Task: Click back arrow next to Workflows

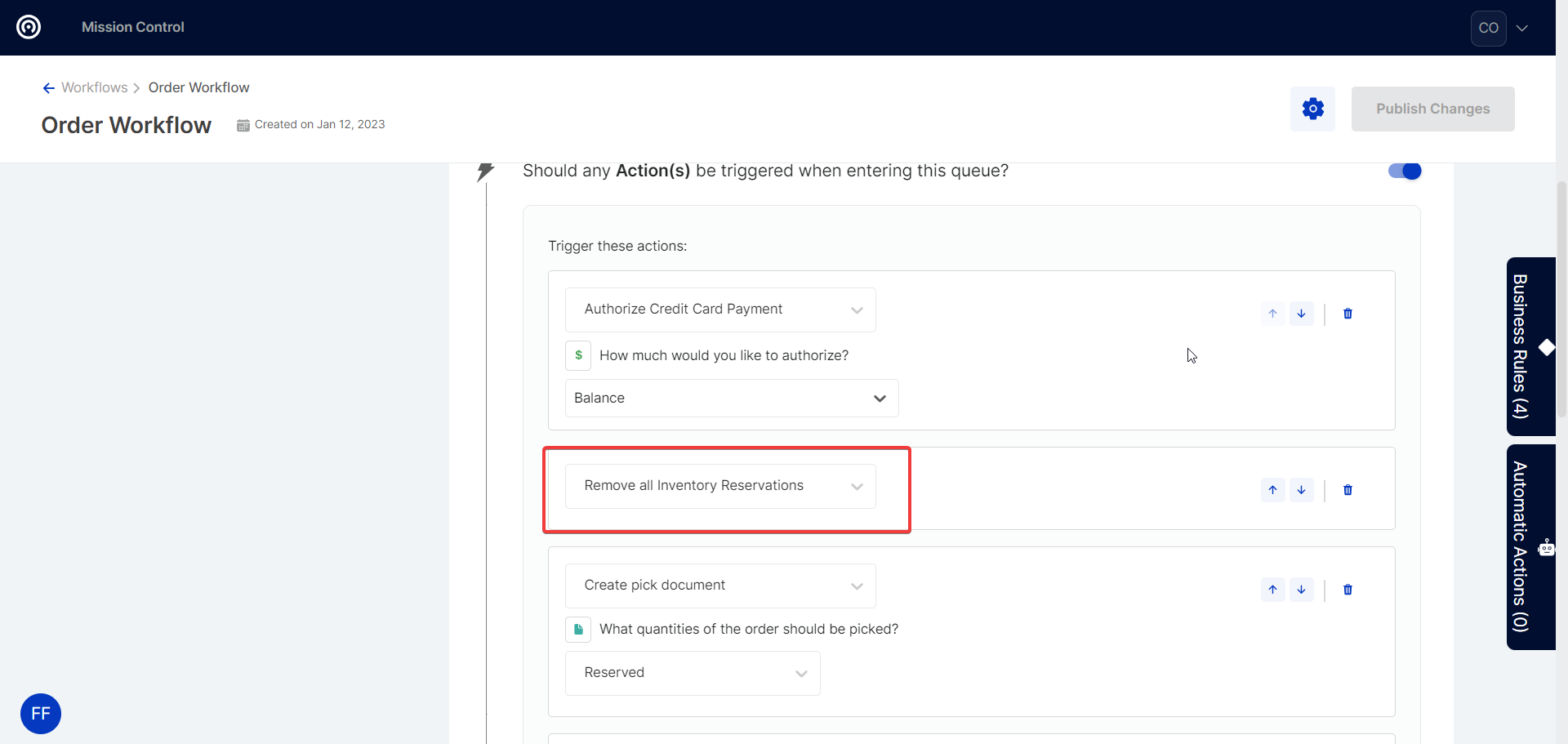Action: pyautogui.click(x=49, y=88)
